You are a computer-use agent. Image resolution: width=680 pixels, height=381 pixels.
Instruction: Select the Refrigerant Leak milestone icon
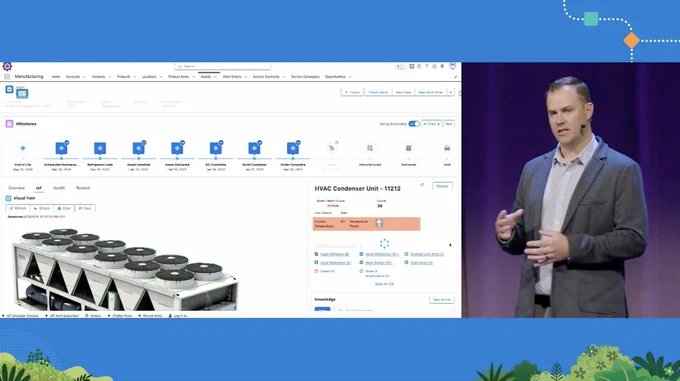(x=100, y=148)
